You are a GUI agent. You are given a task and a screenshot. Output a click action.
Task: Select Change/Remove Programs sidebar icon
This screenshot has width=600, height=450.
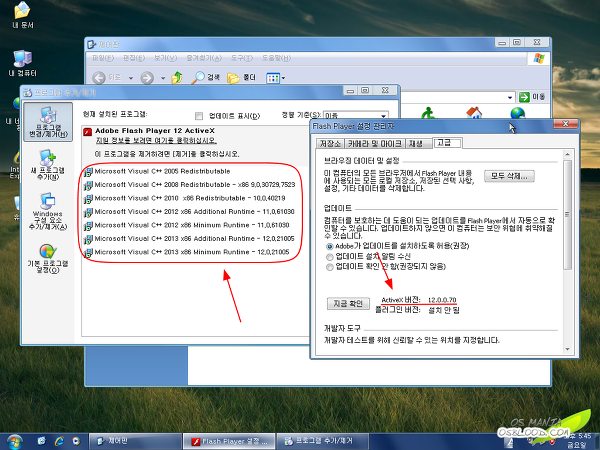(48, 122)
